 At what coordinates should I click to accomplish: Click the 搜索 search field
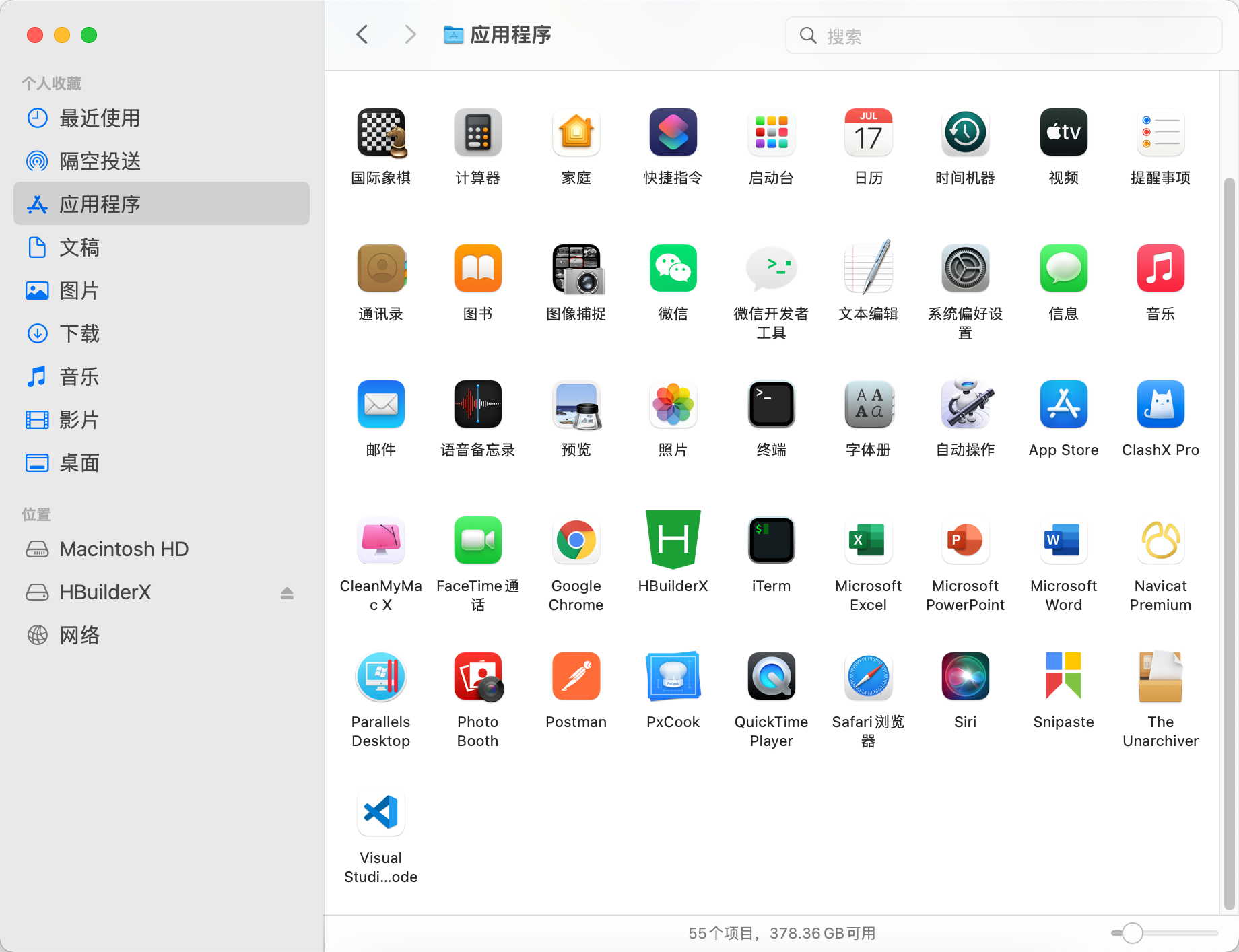point(1003,36)
